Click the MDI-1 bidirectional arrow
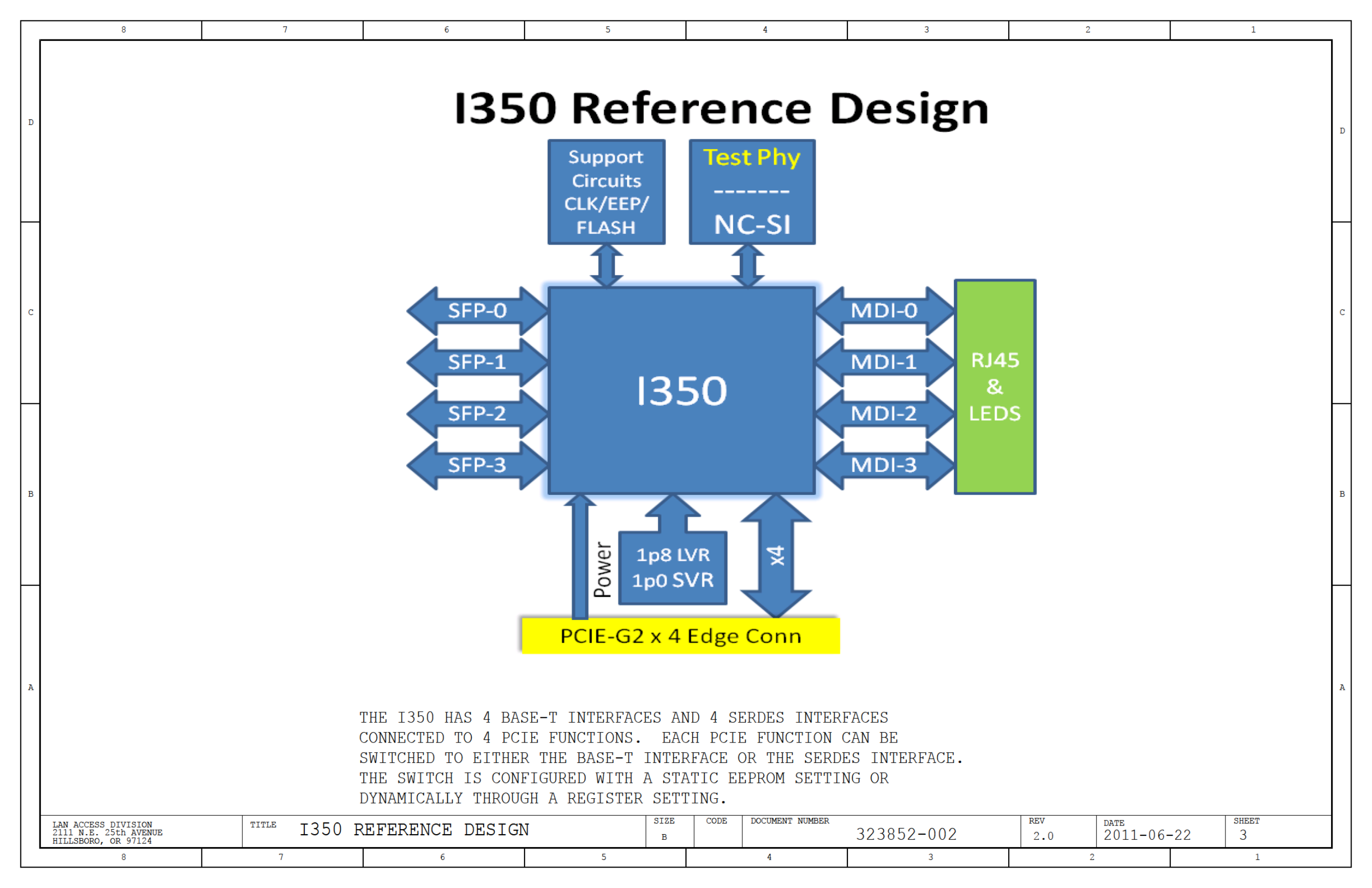 point(885,362)
